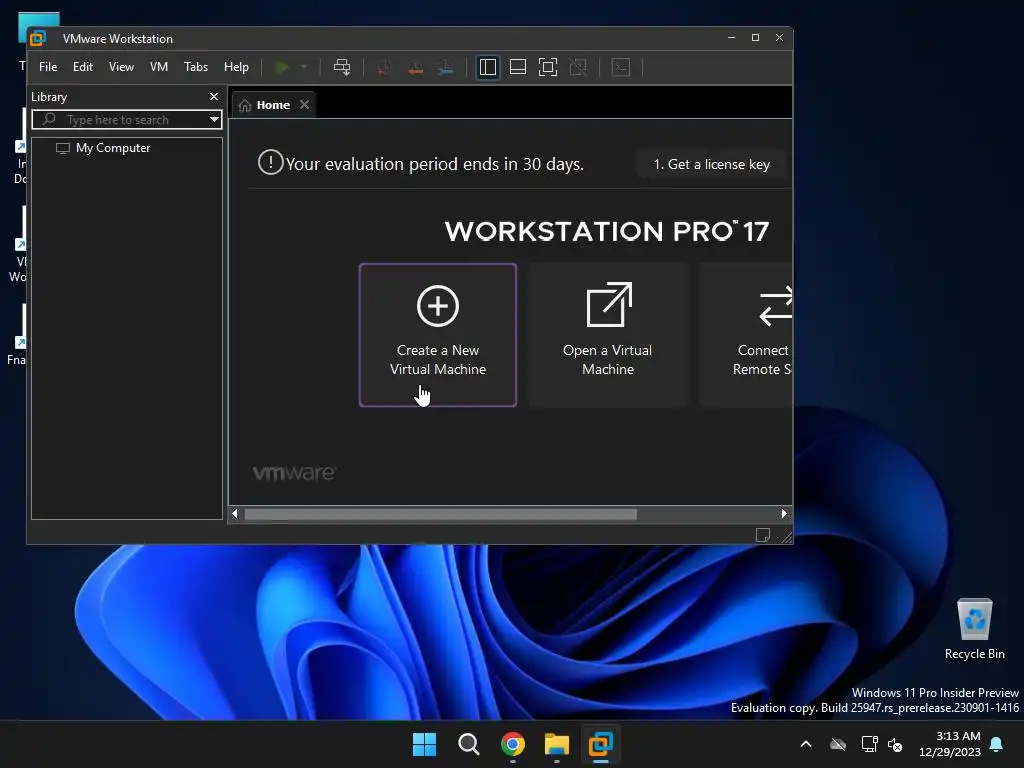Viewport: 1024px width, 768px height.
Task: Click the horizontal scrollbar thumb
Action: click(x=440, y=515)
